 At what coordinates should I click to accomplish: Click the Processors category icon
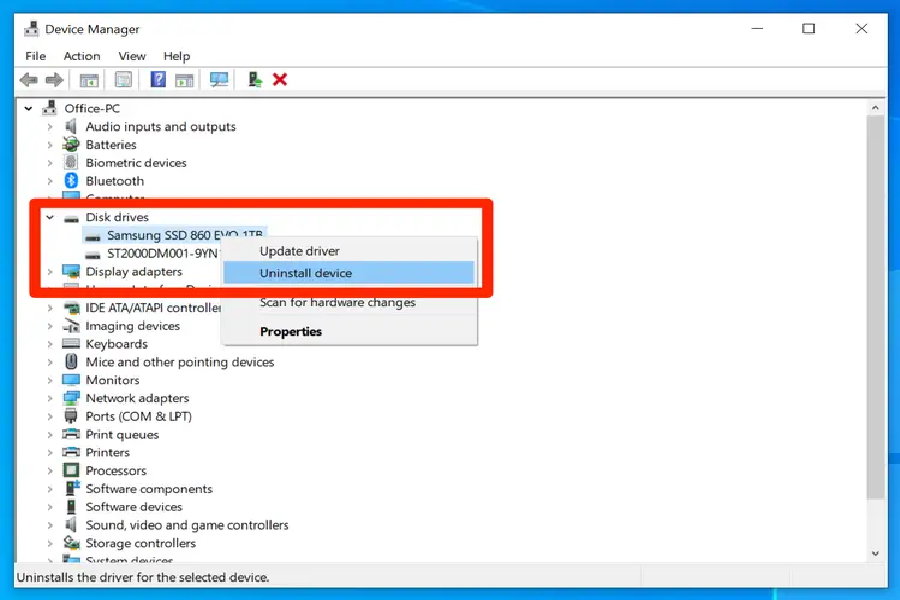point(71,471)
